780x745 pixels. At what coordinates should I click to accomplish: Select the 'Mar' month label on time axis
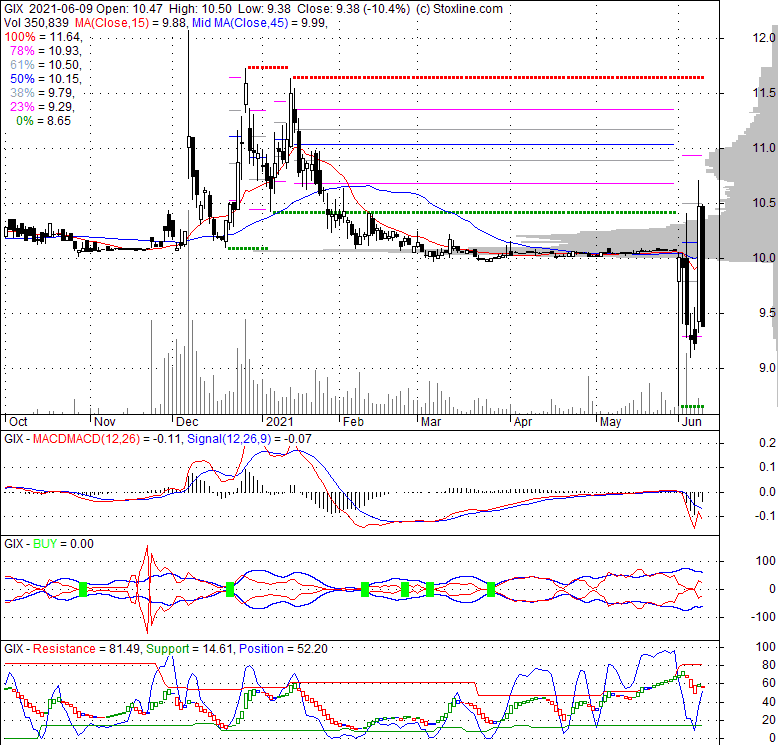[431, 422]
